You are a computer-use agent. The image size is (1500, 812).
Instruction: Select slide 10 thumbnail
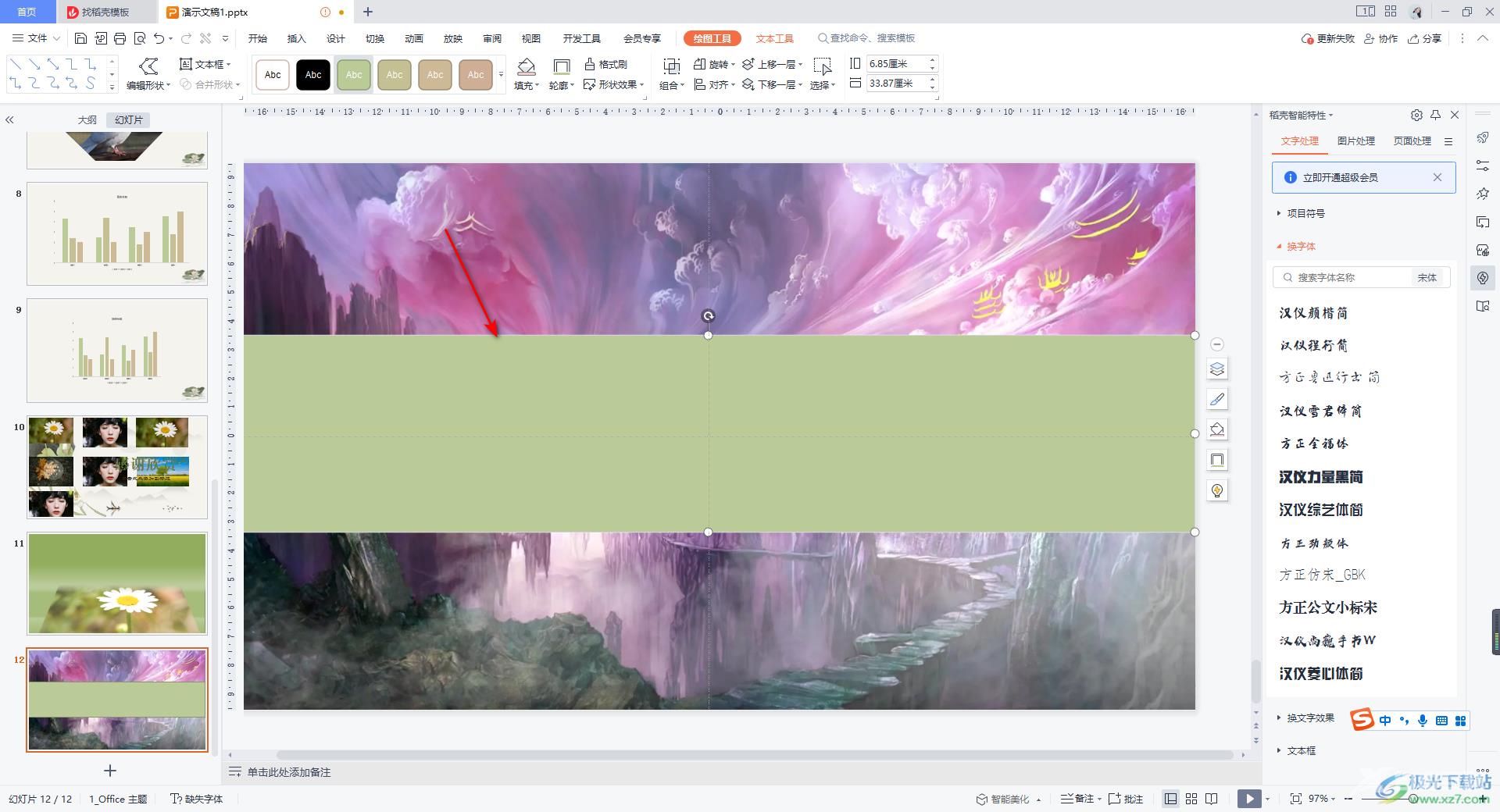[x=117, y=467]
